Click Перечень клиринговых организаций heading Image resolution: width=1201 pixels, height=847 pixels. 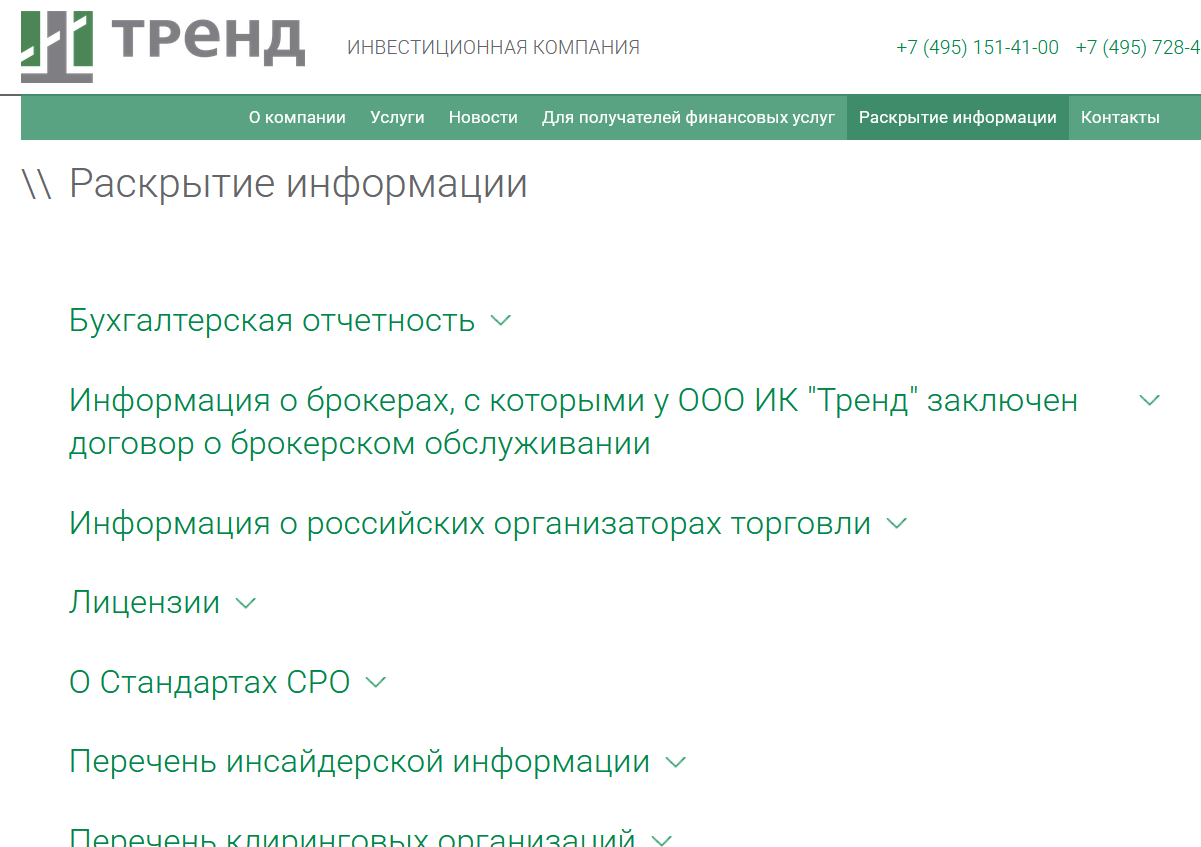[x=353, y=836]
